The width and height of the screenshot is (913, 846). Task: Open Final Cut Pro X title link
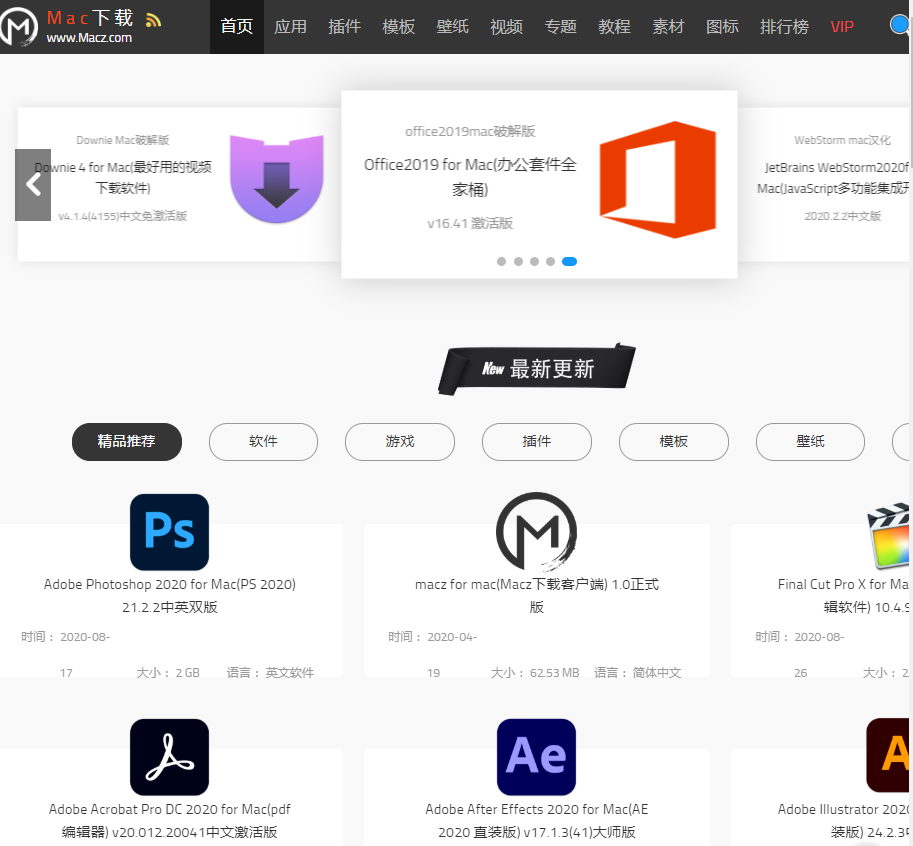tap(843, 596)
